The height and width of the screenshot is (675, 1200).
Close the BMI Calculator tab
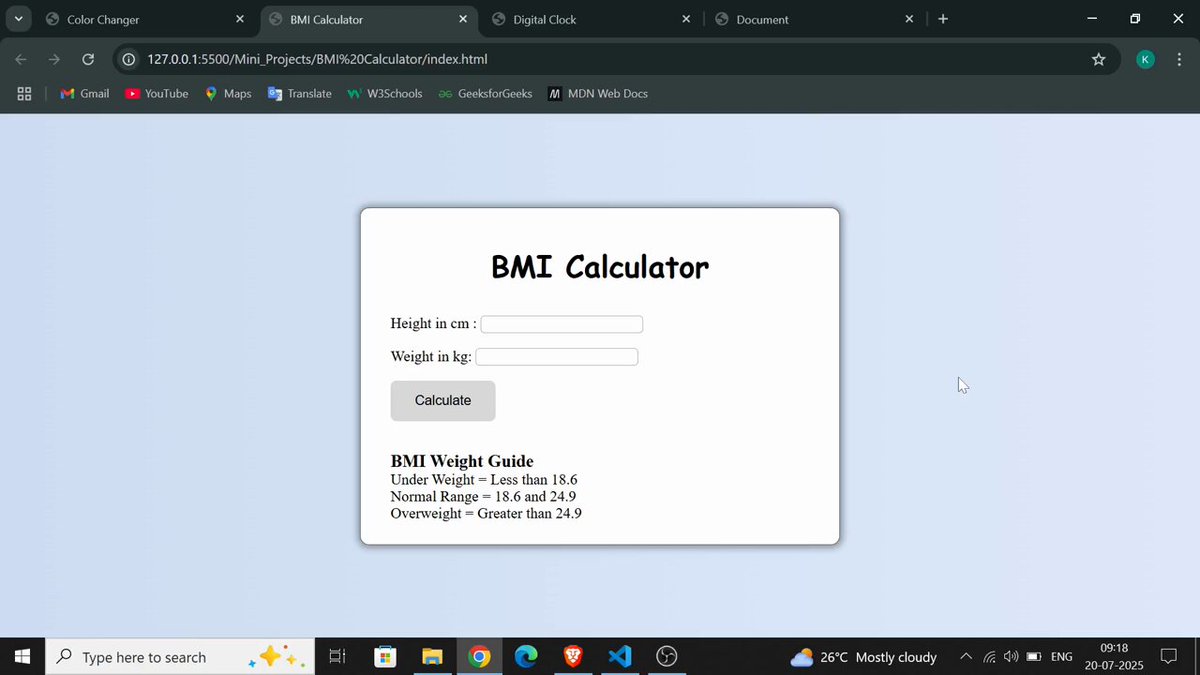463,19
